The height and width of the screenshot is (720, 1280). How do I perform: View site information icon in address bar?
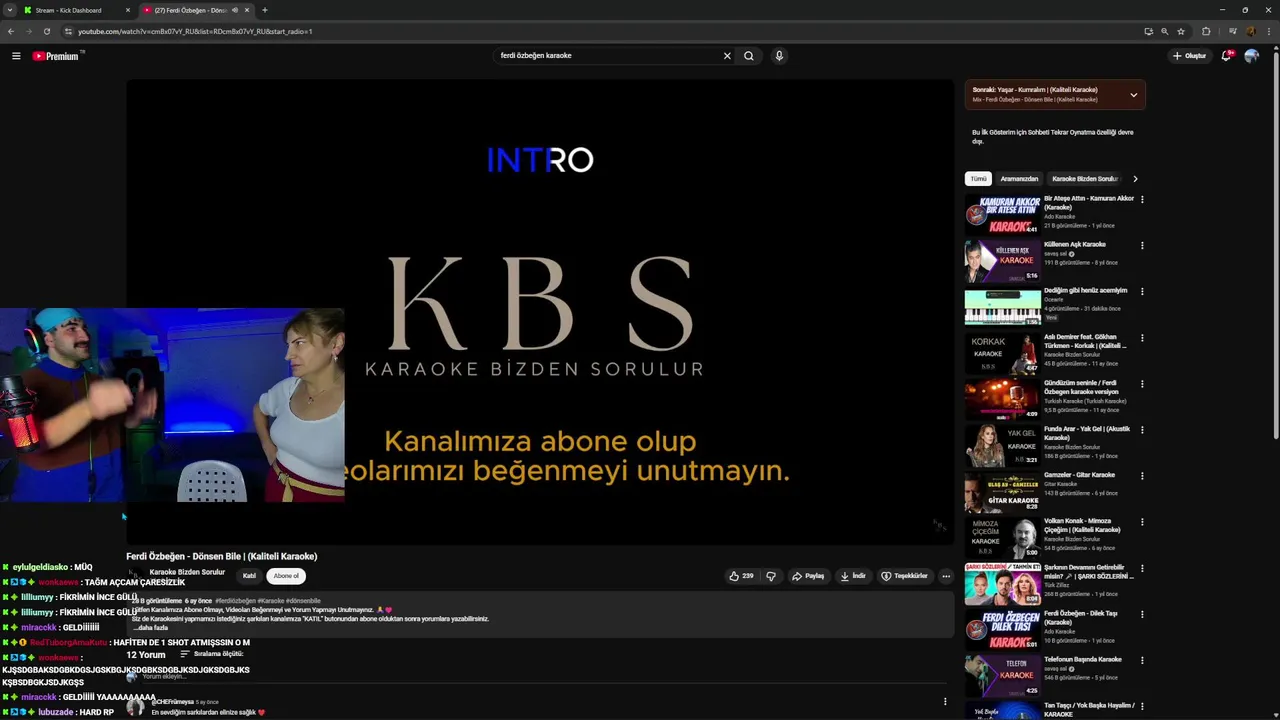pyautogui.click(x=68, y=31)
